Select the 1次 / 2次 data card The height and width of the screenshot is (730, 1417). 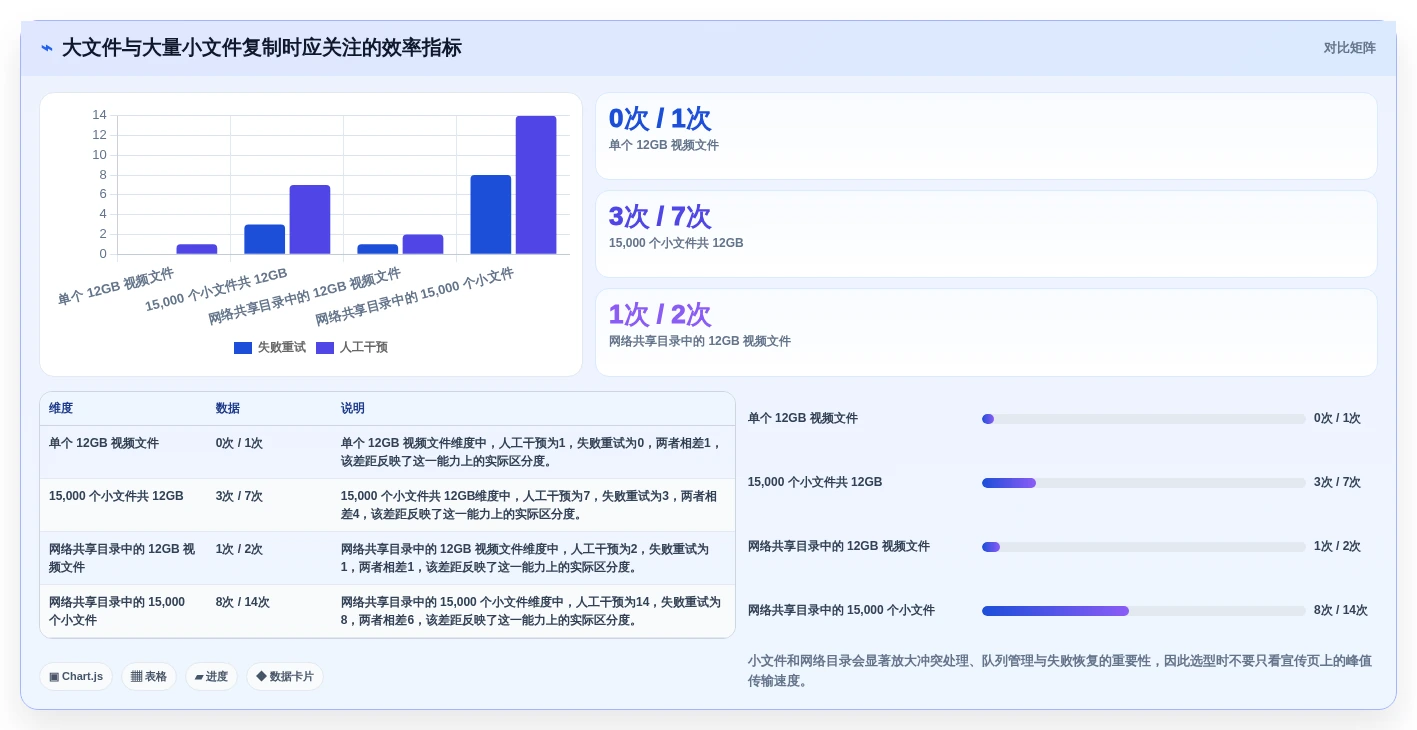[986, 332]
